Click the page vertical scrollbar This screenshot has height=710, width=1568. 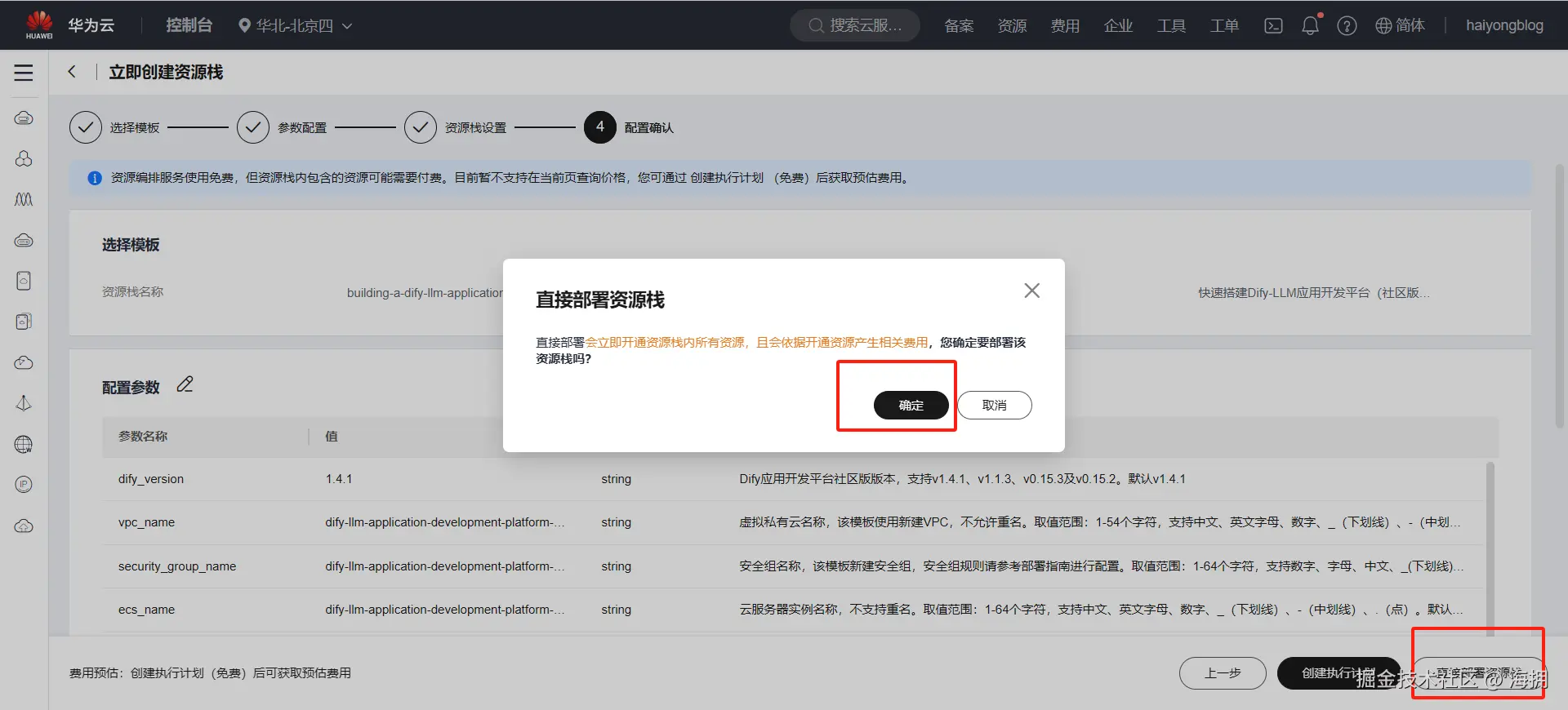(x=1559, y=295)
